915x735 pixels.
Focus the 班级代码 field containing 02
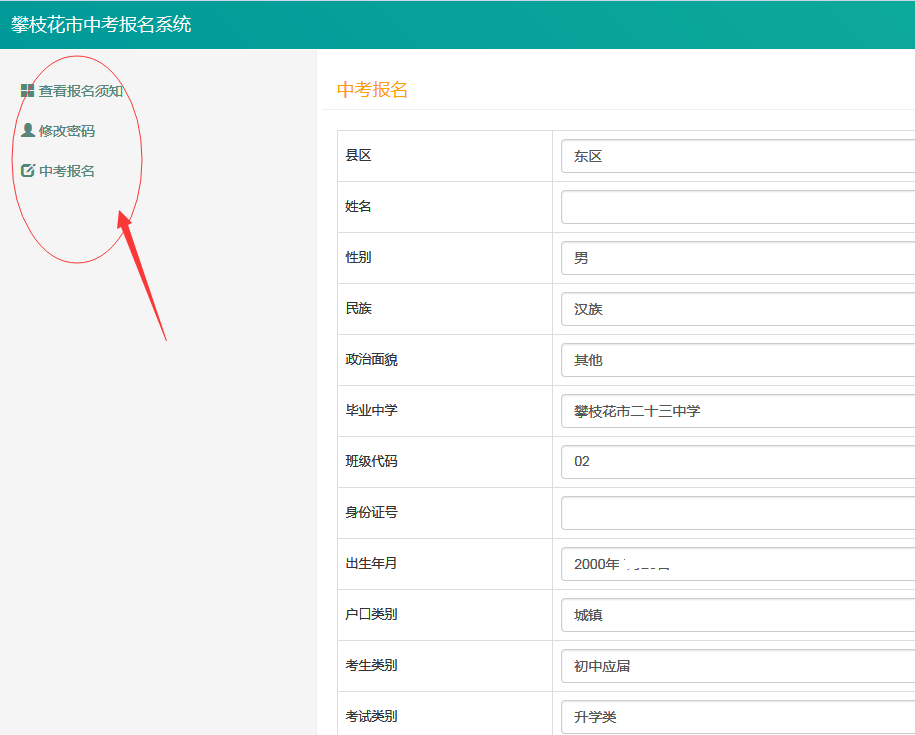pos(737,462)
